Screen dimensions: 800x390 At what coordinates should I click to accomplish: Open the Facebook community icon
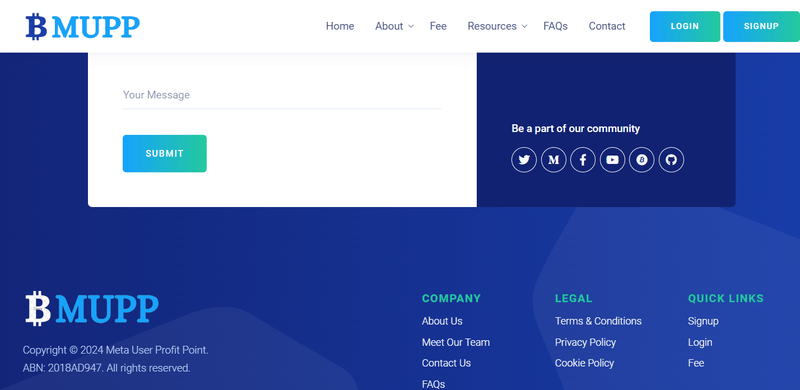(583, 160)
